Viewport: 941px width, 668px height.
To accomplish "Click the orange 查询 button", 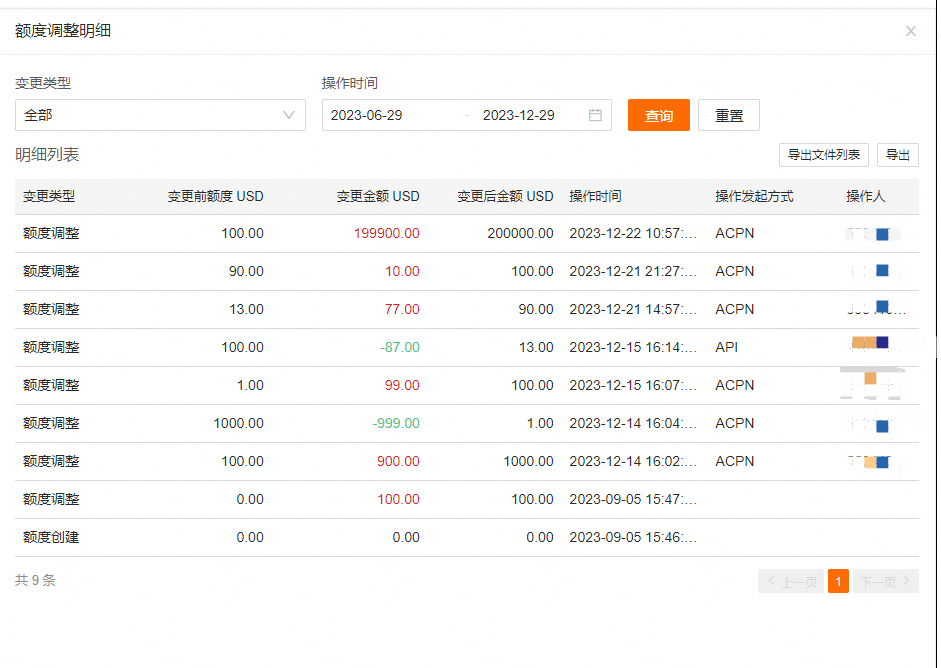I will [x=659, y=115].
